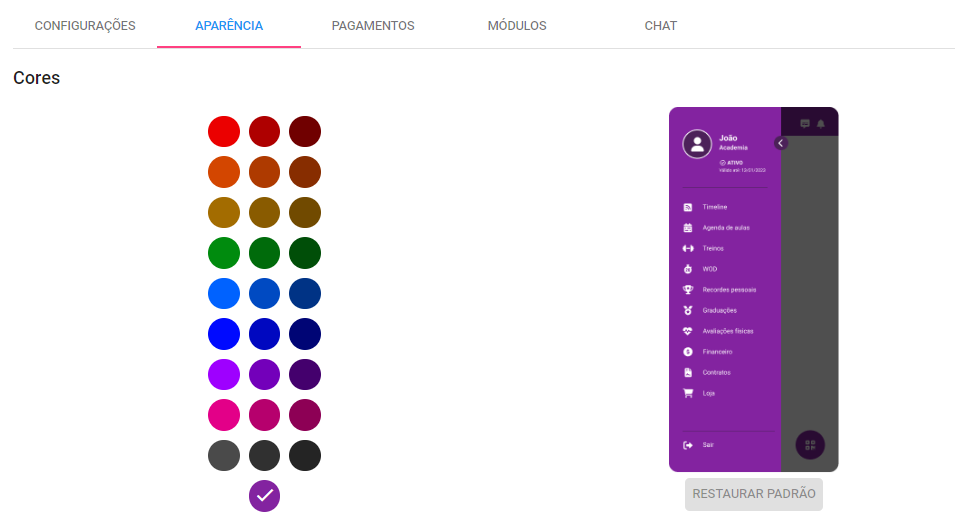Select the pure bright blue swatch
Image resolution: width=955 pixels, height=532 pixels.
(x=224, y=334)
